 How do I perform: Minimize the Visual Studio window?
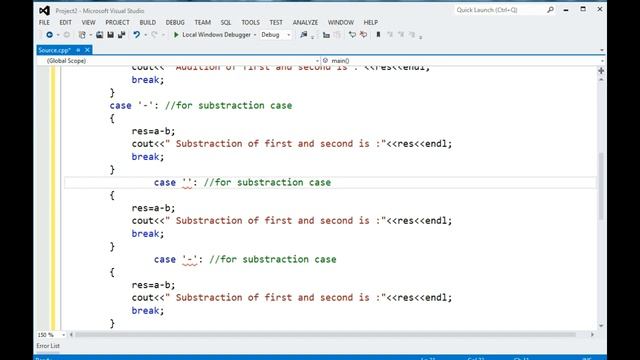tap(566, 10)
